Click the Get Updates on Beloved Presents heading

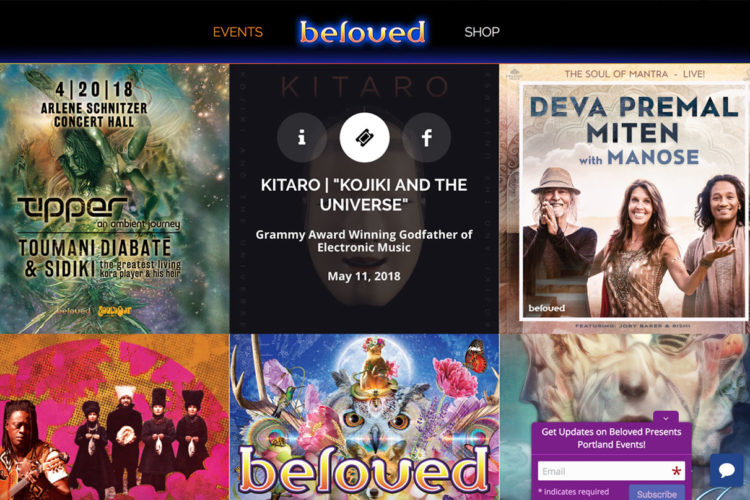click(611, 438)
